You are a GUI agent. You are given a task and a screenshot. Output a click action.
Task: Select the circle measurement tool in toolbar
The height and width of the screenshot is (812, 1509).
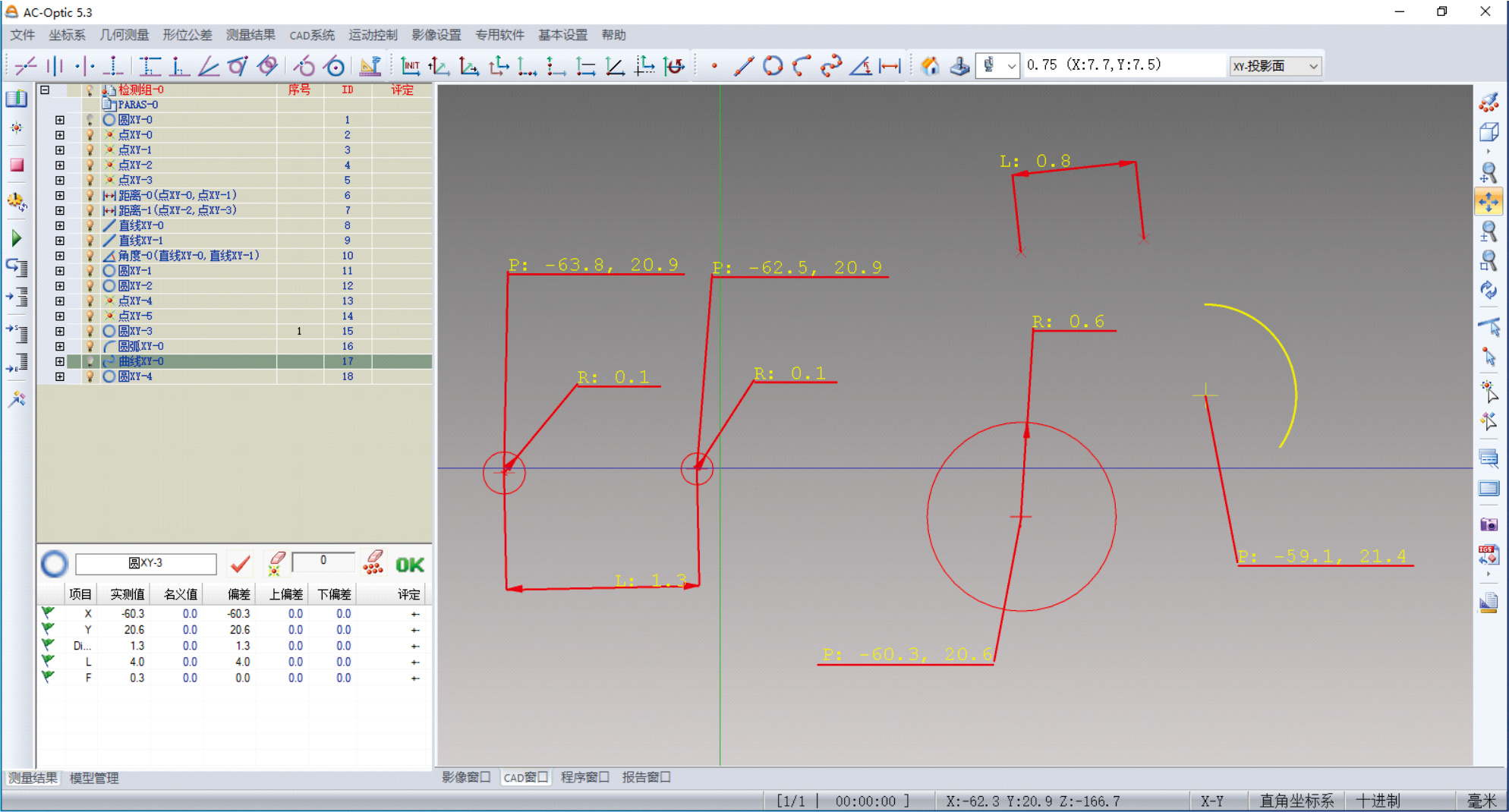coord(773,66)
